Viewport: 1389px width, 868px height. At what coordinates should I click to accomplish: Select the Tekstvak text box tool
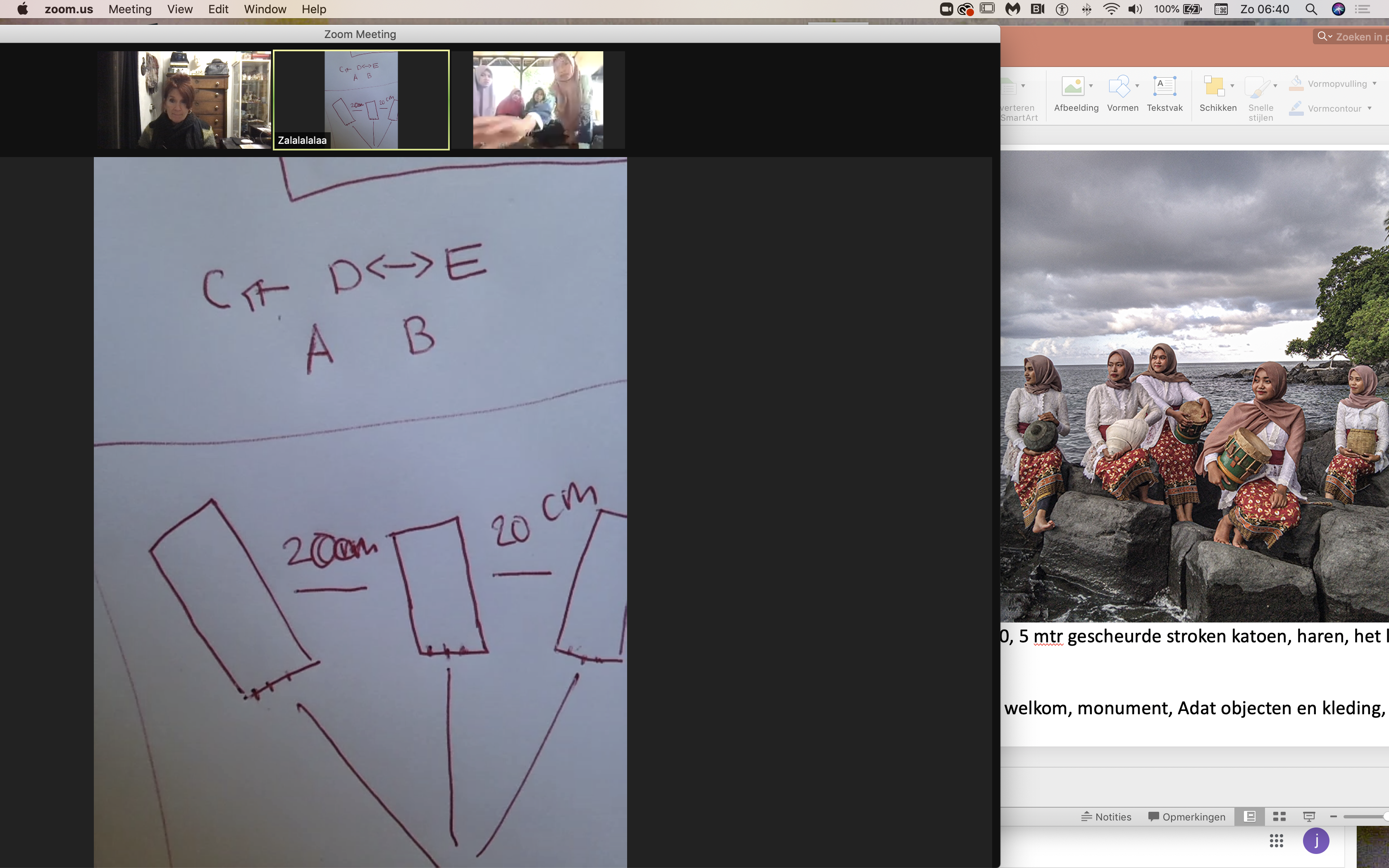click(1164, 87)
